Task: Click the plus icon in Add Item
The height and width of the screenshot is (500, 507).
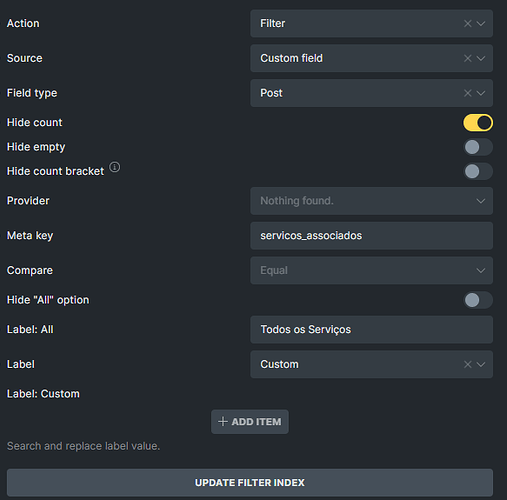Action: point(223,422)
